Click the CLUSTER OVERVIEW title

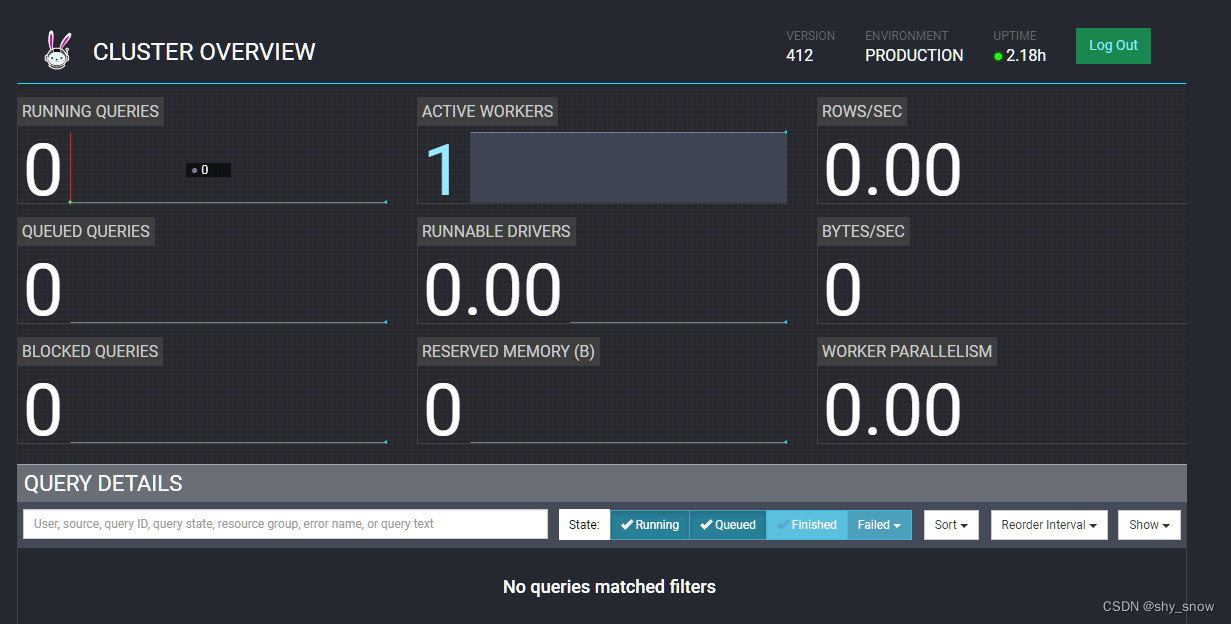coord(204,52)
